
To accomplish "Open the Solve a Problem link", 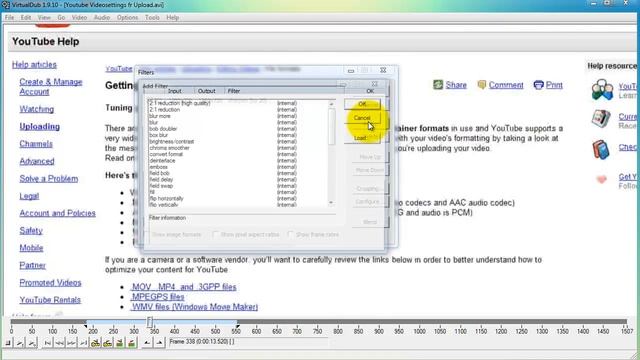I will coord(49,178).
